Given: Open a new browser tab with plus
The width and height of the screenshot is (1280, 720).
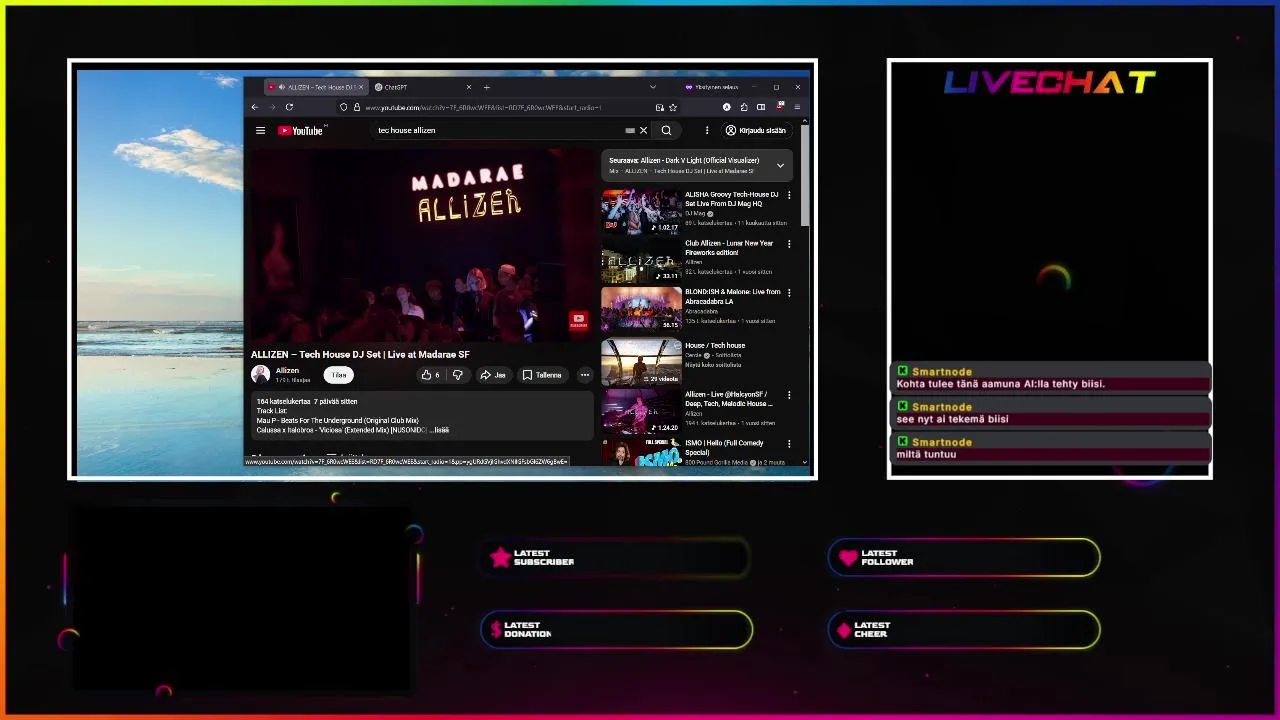Looking at the screenshot, I should [x=486, y=87].
